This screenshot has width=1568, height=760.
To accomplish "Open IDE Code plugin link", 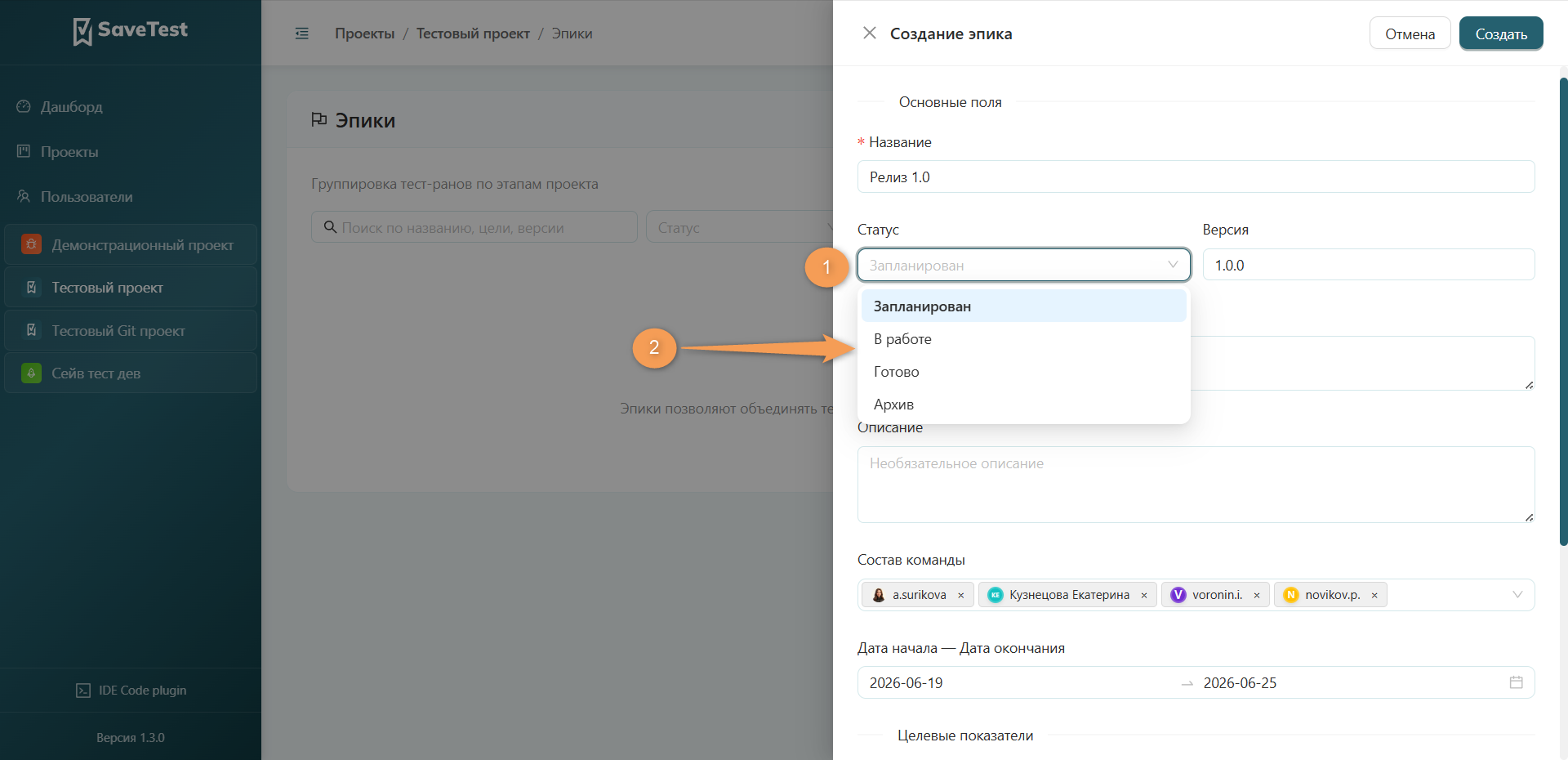I will coord(131,691).
